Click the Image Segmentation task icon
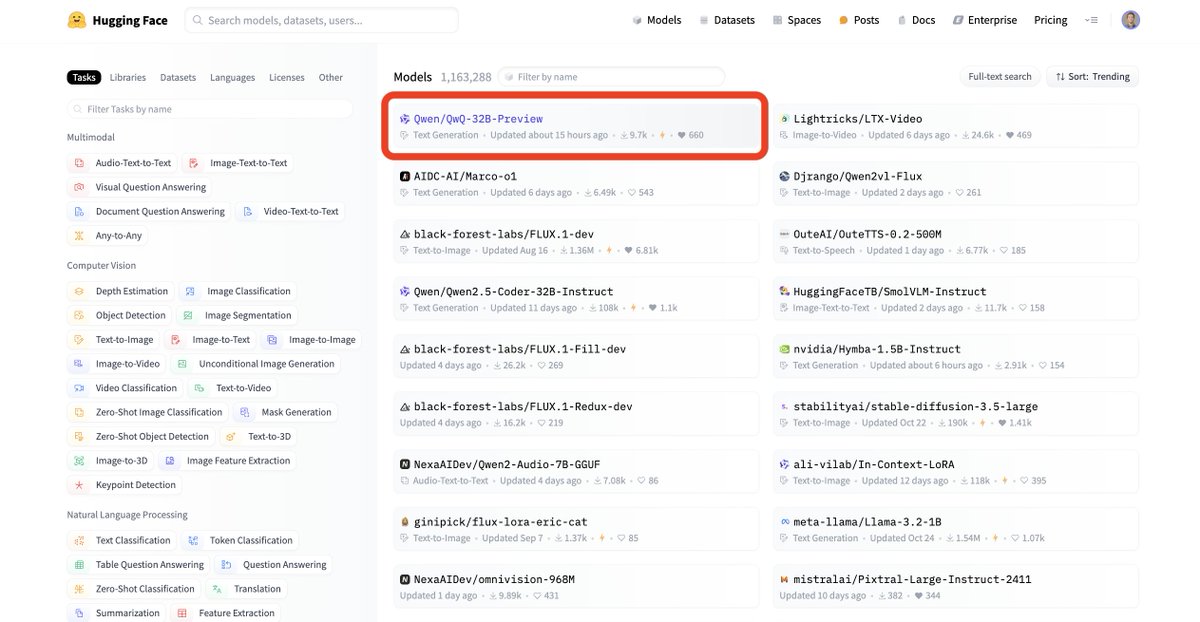The height and width of the screenshot is (622, 1200). (x=189, y=316)
